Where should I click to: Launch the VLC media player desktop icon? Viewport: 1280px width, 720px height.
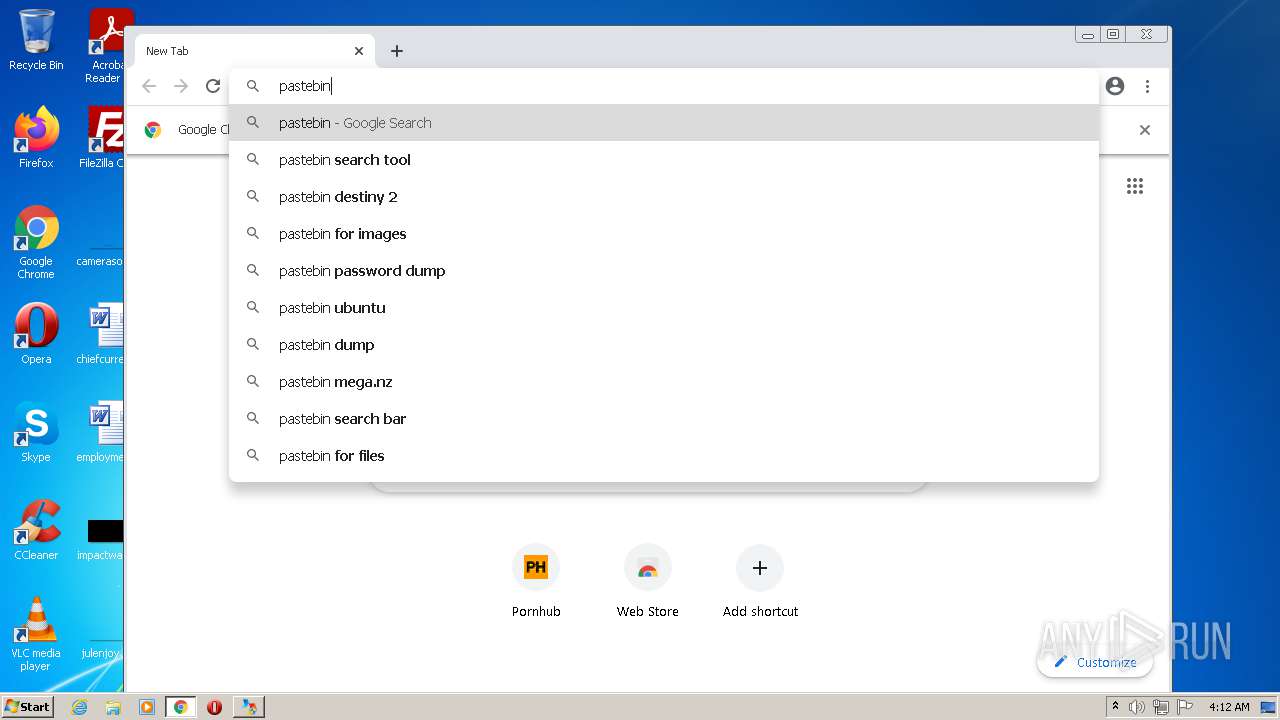[36, 634]
